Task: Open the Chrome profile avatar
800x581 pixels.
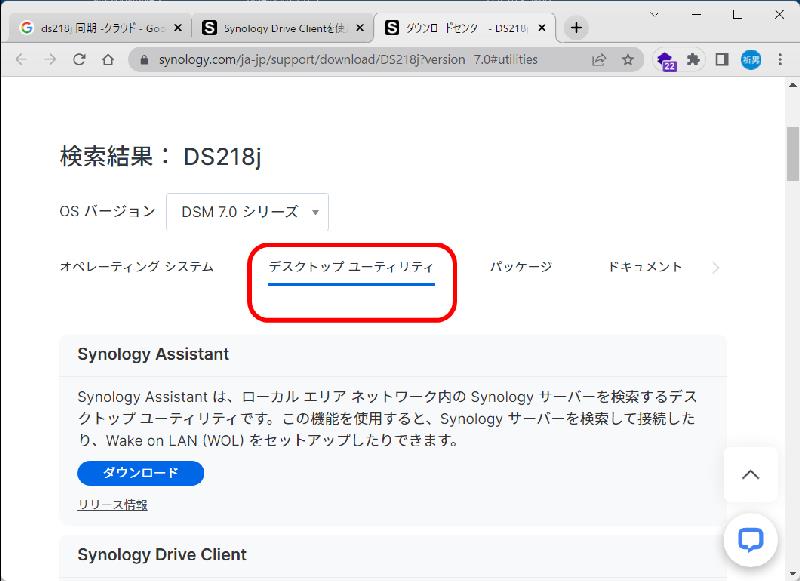Action: click(751, 60)
